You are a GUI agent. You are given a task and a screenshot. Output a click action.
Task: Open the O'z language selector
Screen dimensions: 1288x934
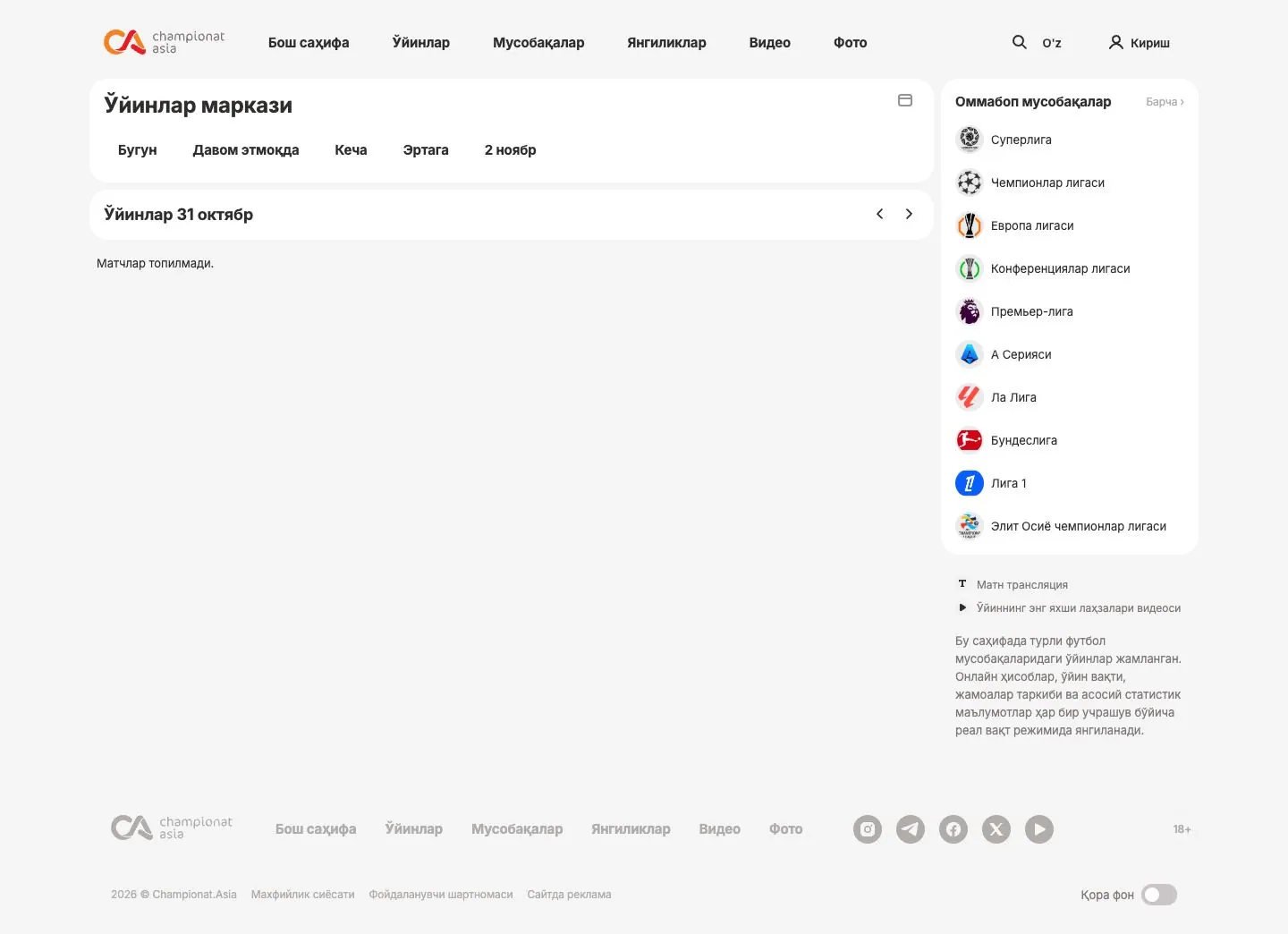point(1052,43)
